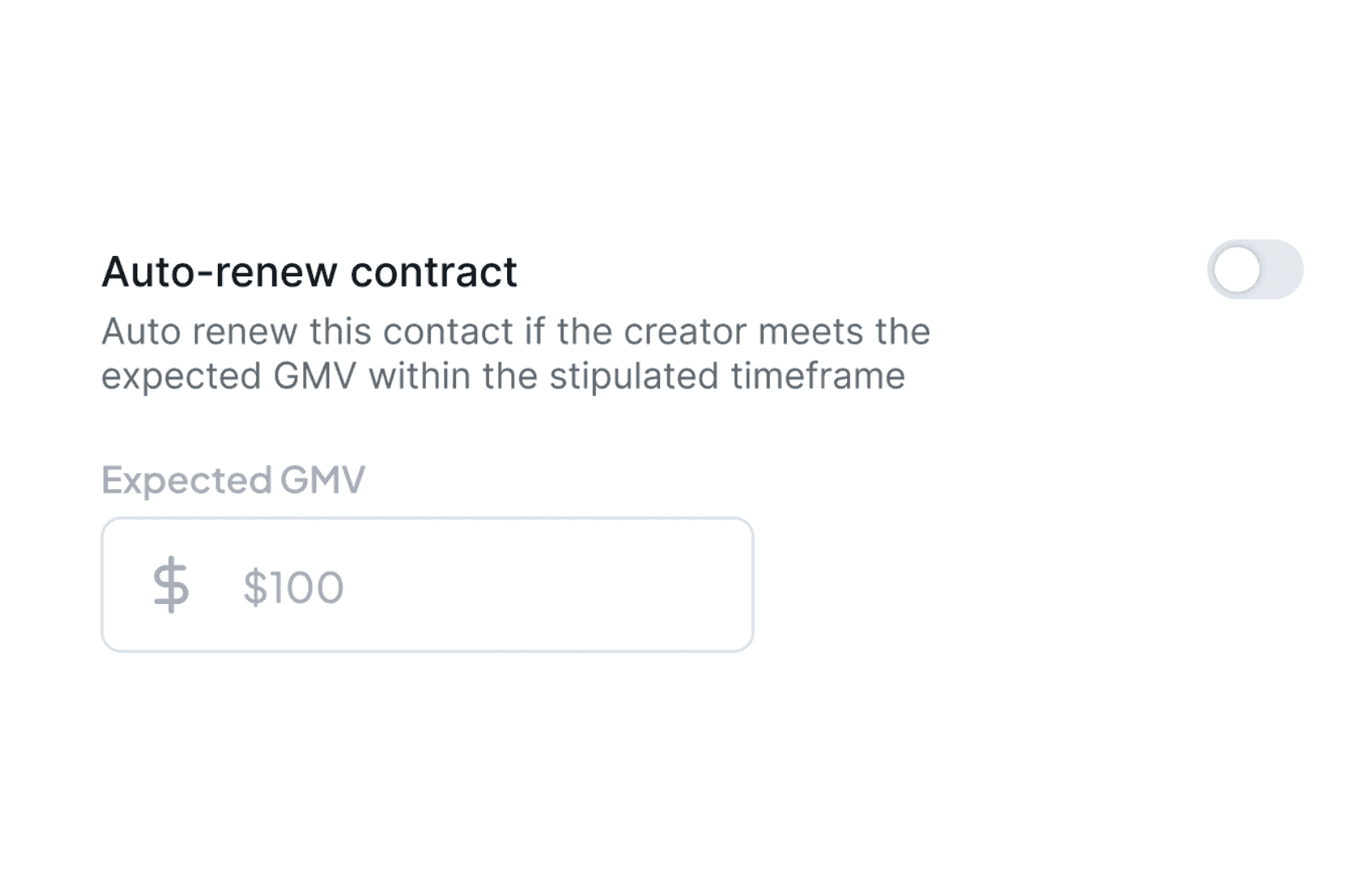Click the auto renew description text
Viewport: 1372px width, 886px height.
tap(515, 353)
